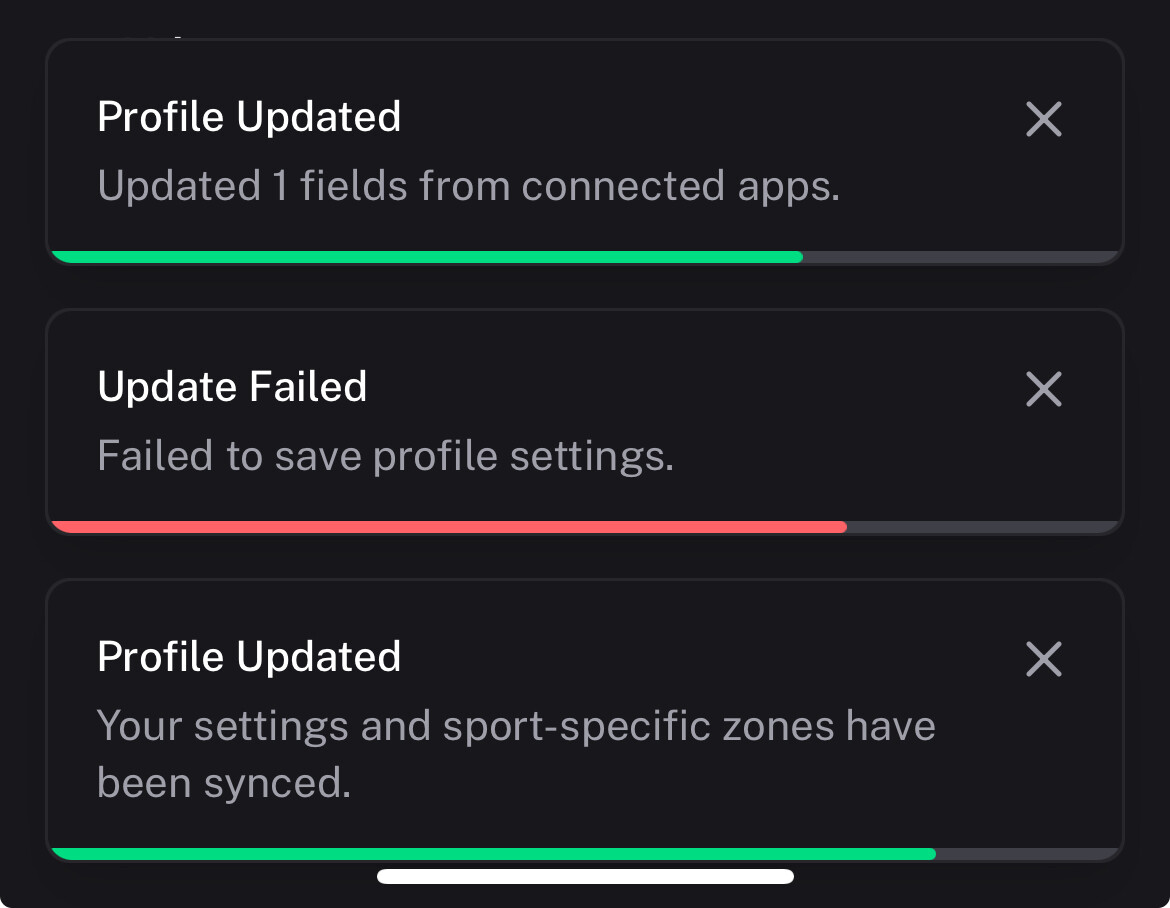Click green progress bar under connected apps toast
The width and height of the screenshot is (1170, 908).
426,257
